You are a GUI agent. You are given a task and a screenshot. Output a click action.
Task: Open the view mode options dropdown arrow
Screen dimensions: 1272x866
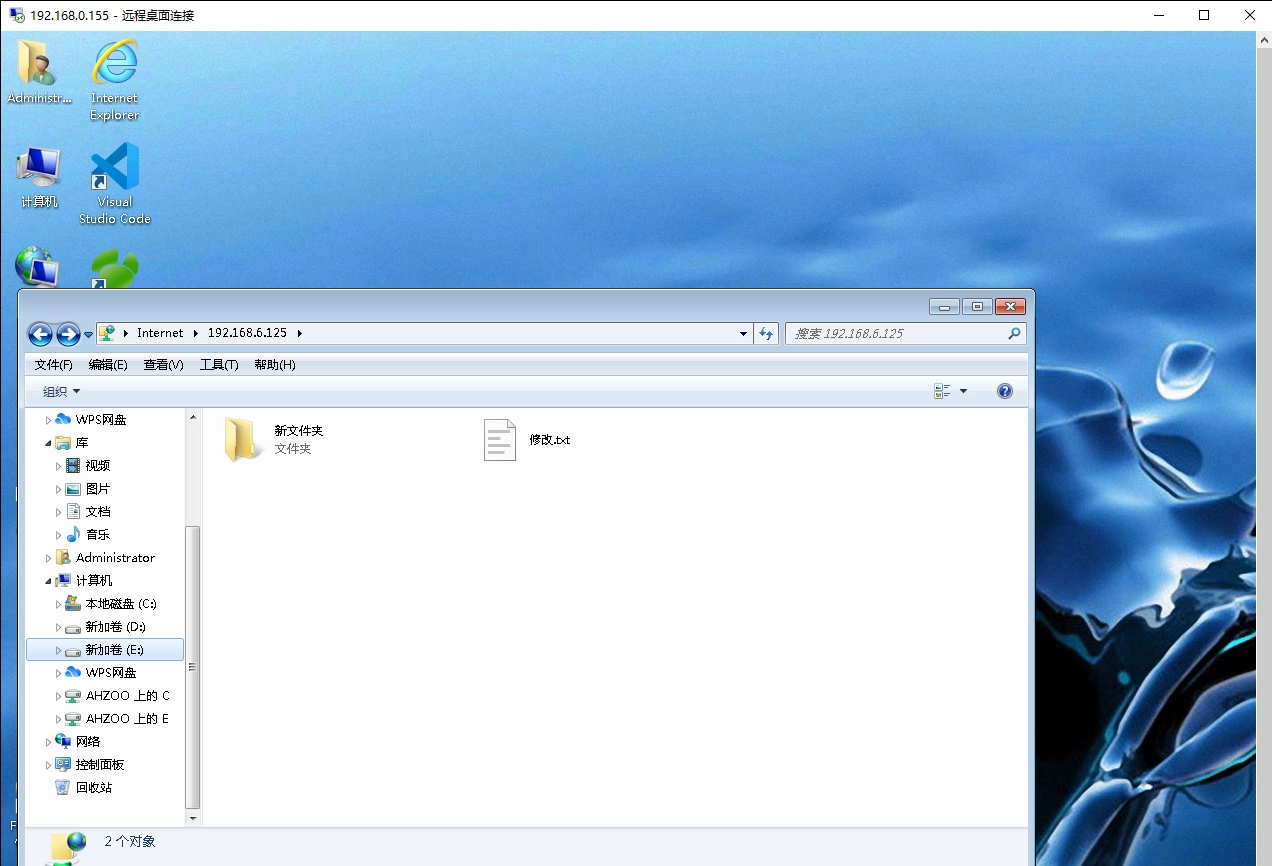pyautogui.click(x=964, y=391)
